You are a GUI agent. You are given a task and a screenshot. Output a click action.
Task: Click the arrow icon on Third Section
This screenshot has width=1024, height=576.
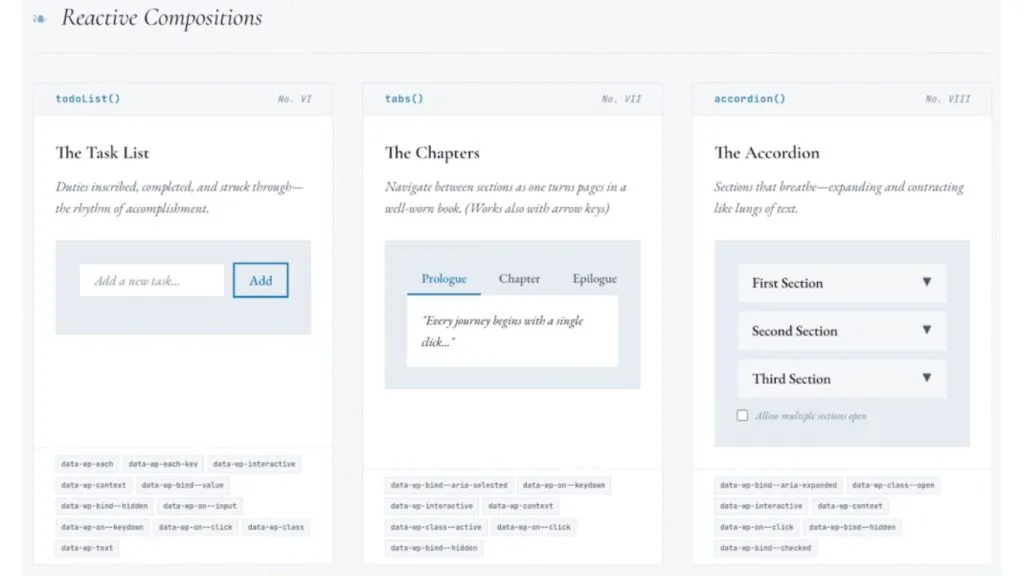click(x=927, y=378)
